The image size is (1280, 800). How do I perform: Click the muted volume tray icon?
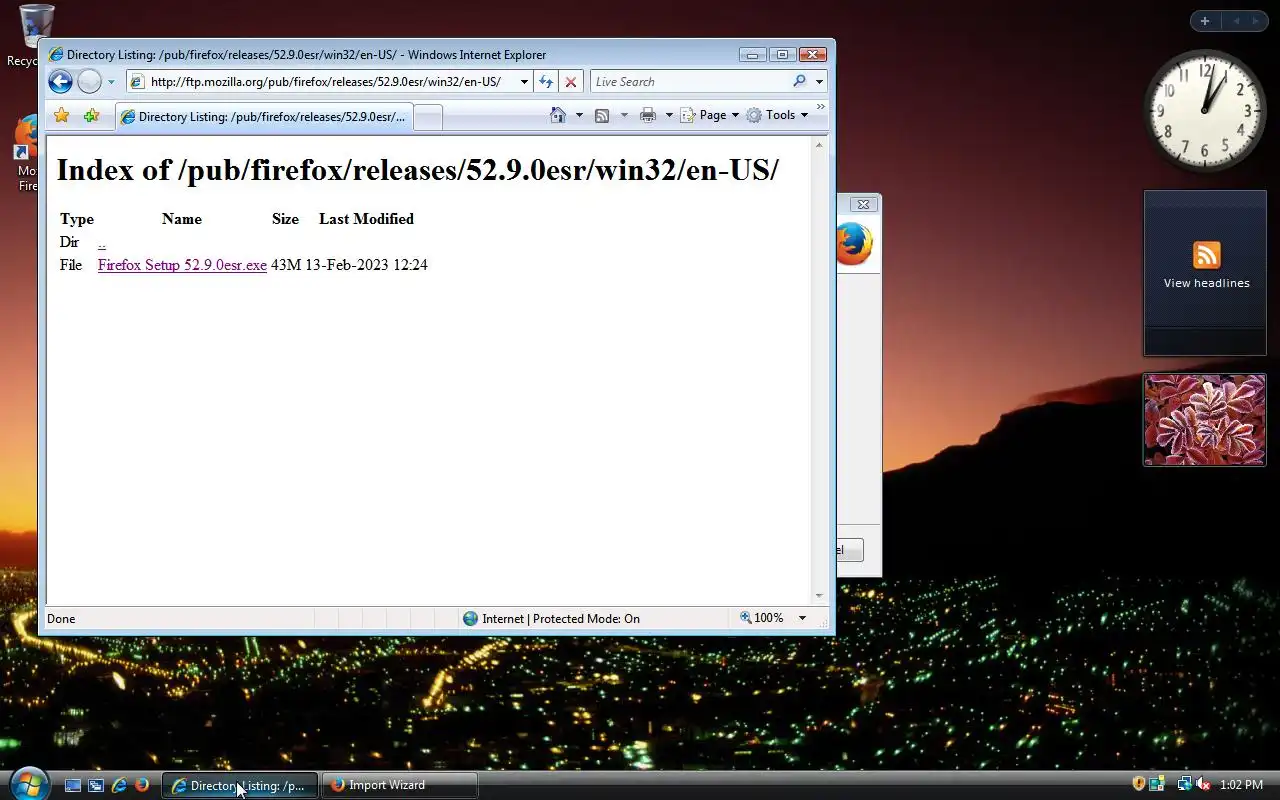[1203, 785]
